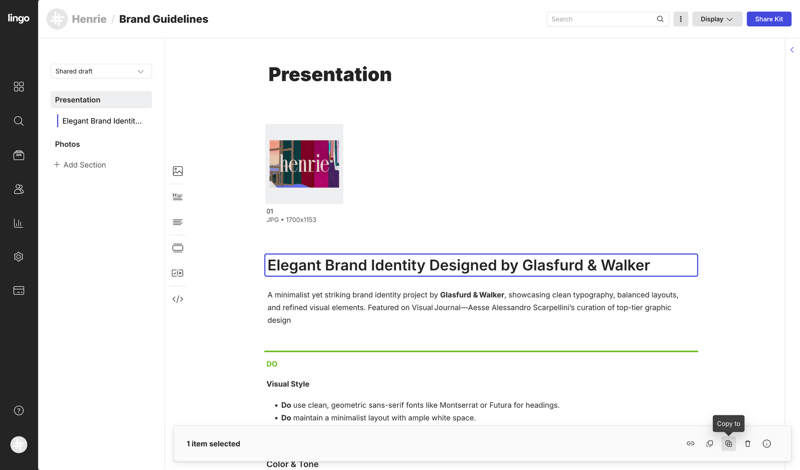The width and height of the screenshot is (800, 470).
Task: Select the Presentation section in sidebar
Action: pos(101,100)
